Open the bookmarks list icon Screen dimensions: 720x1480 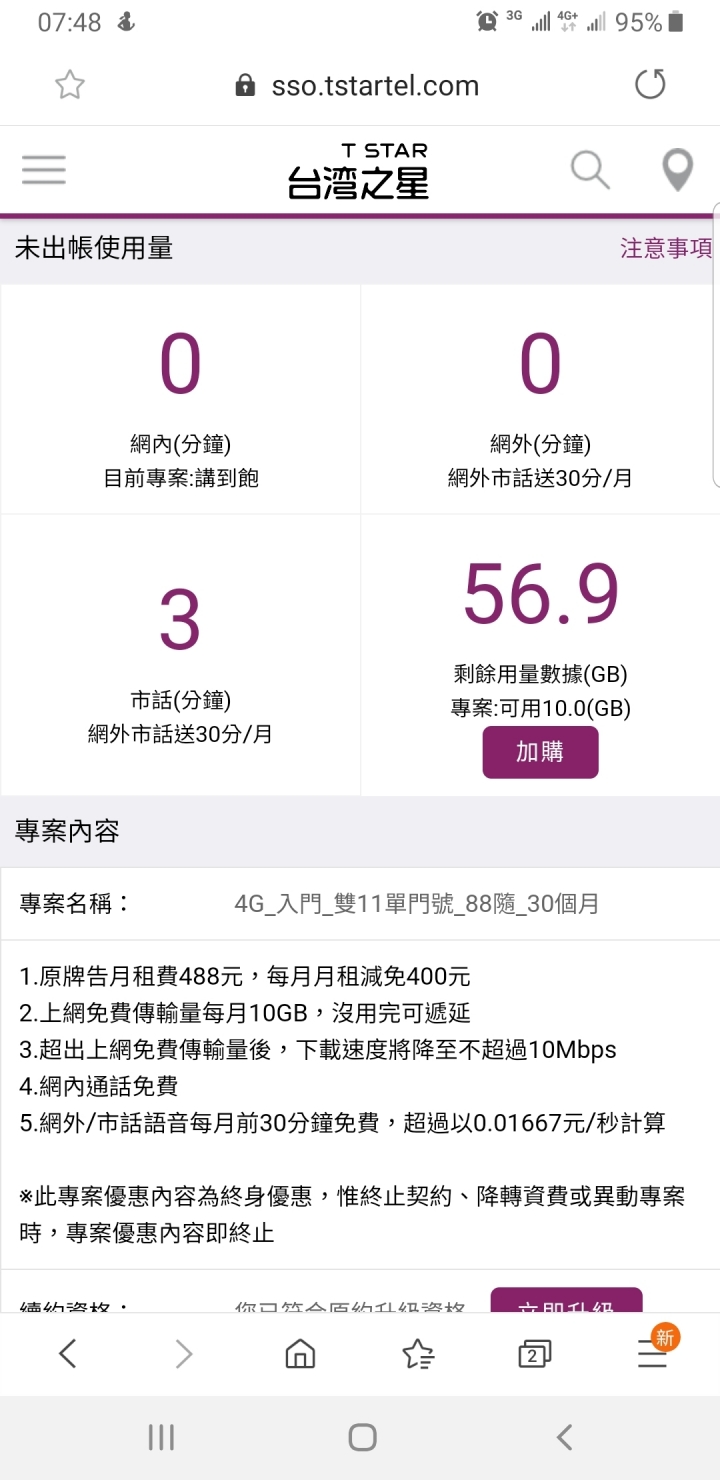tap(418, 1354)
